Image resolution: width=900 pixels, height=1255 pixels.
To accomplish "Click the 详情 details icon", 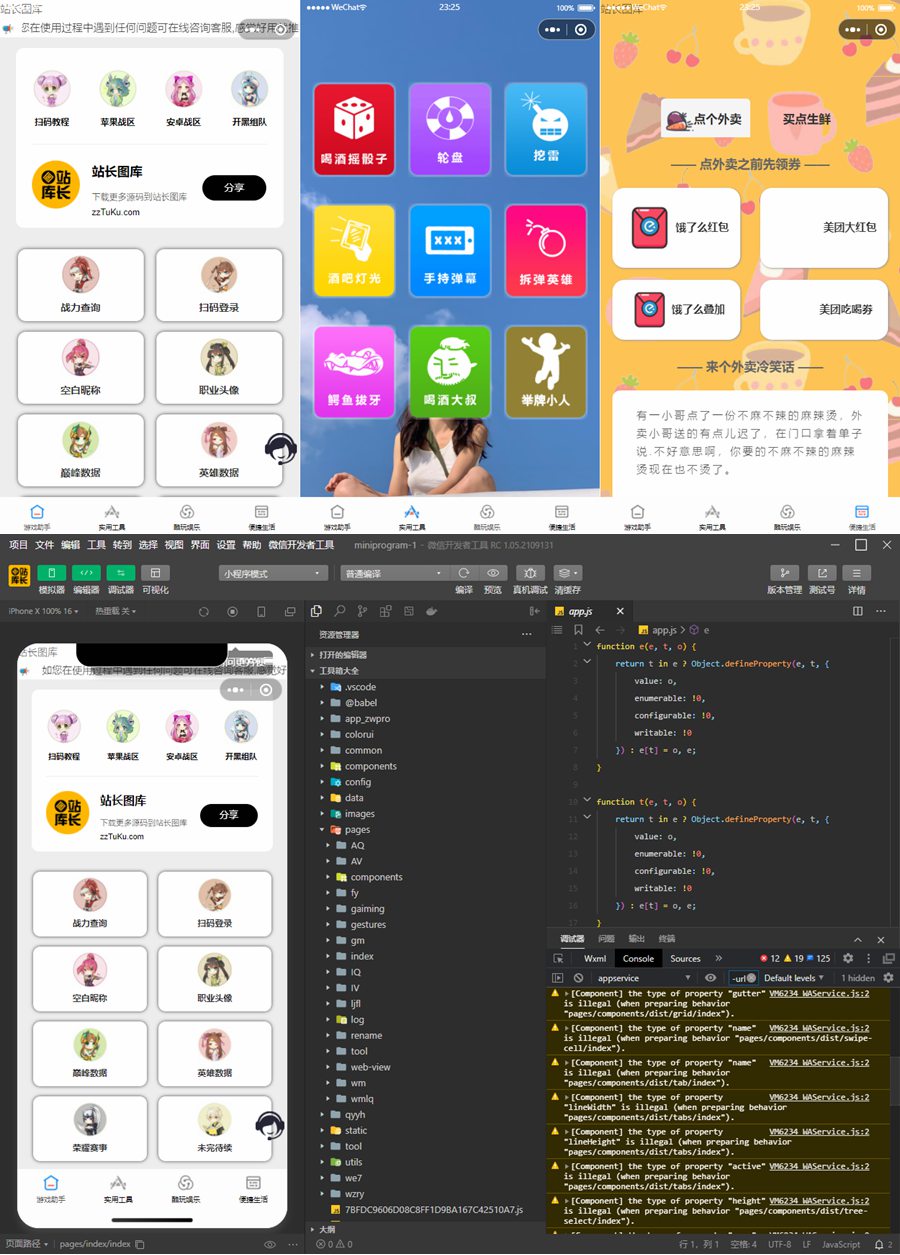I will (x=856, y=573).
